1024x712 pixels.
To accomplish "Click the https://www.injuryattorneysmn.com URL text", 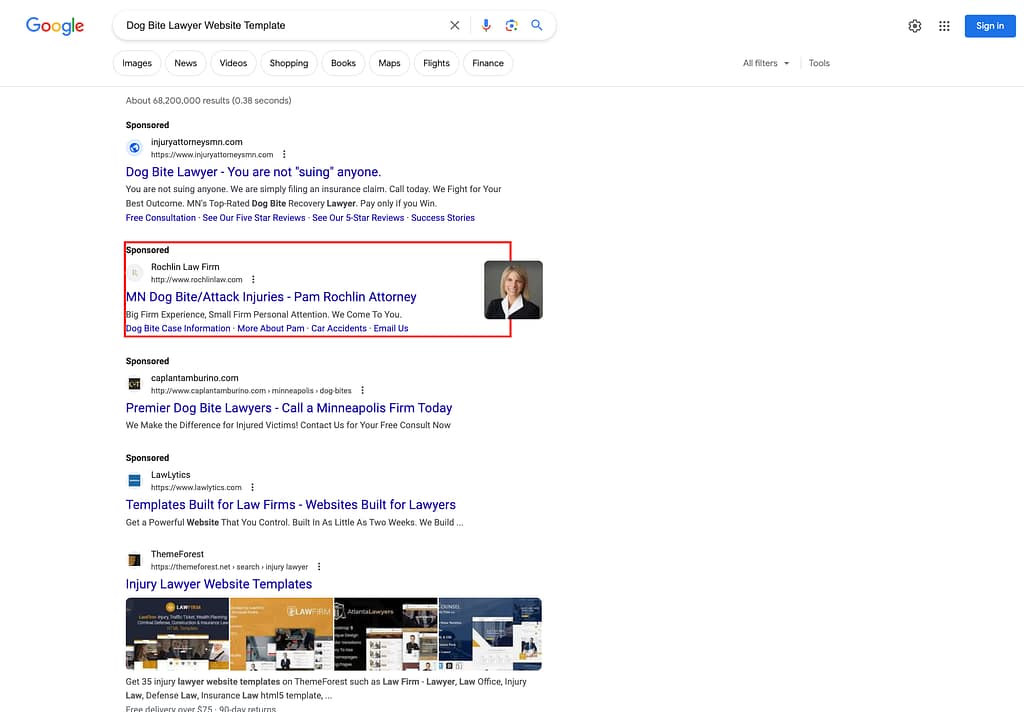I will 212,155.
